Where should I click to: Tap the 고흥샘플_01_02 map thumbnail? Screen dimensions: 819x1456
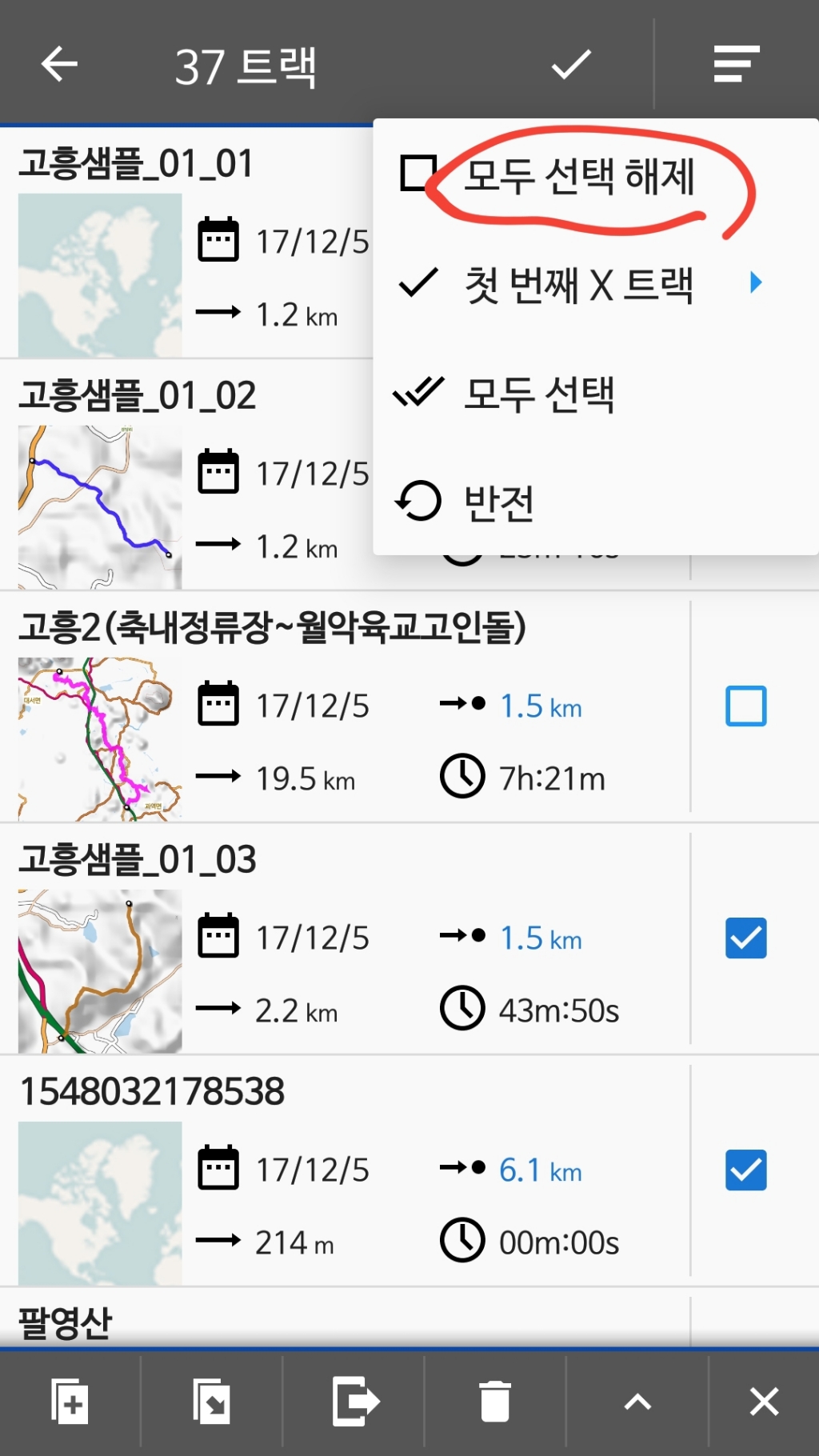[100, 507]
